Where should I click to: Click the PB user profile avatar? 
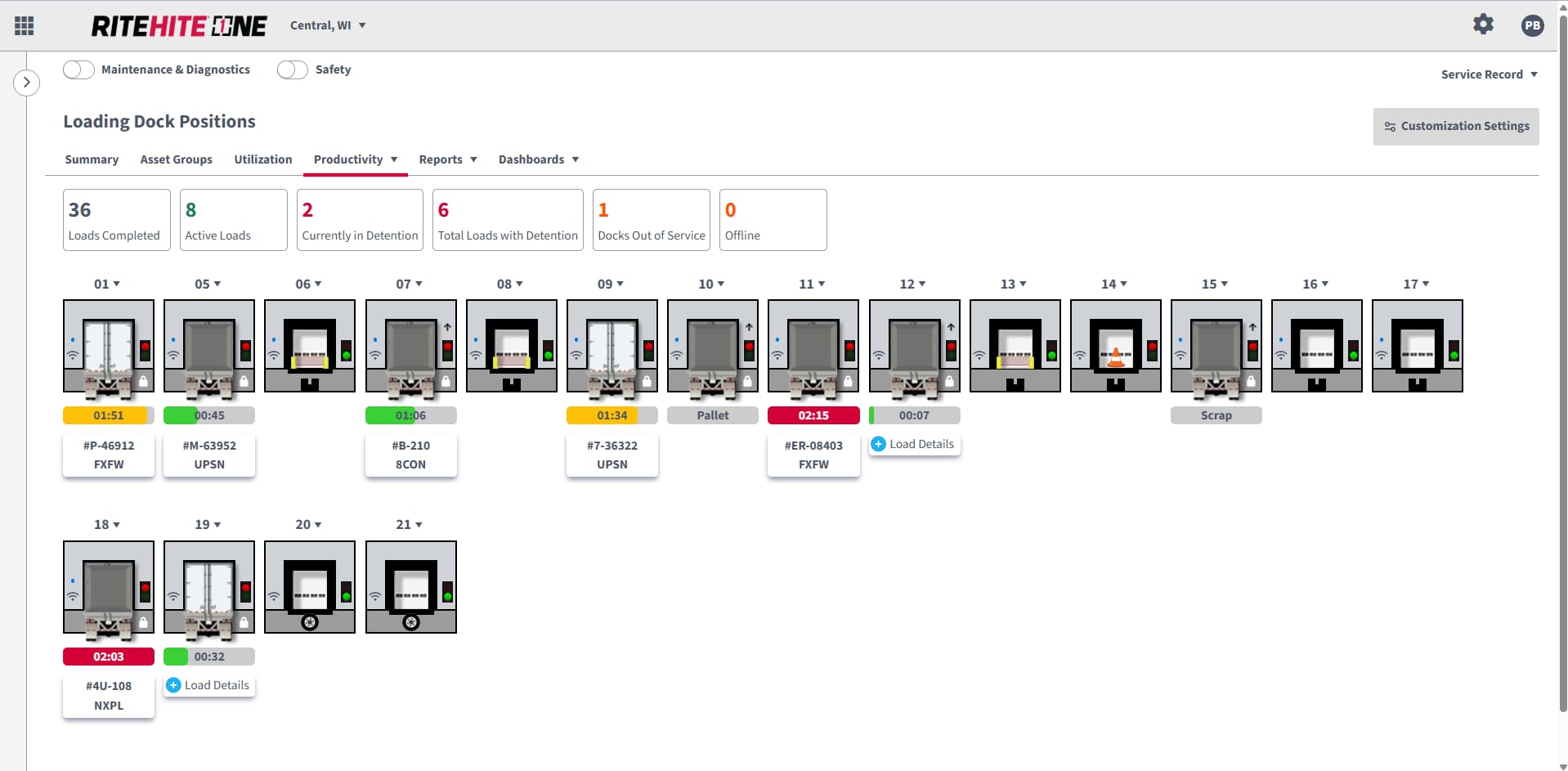click(x=1532, y=25)
